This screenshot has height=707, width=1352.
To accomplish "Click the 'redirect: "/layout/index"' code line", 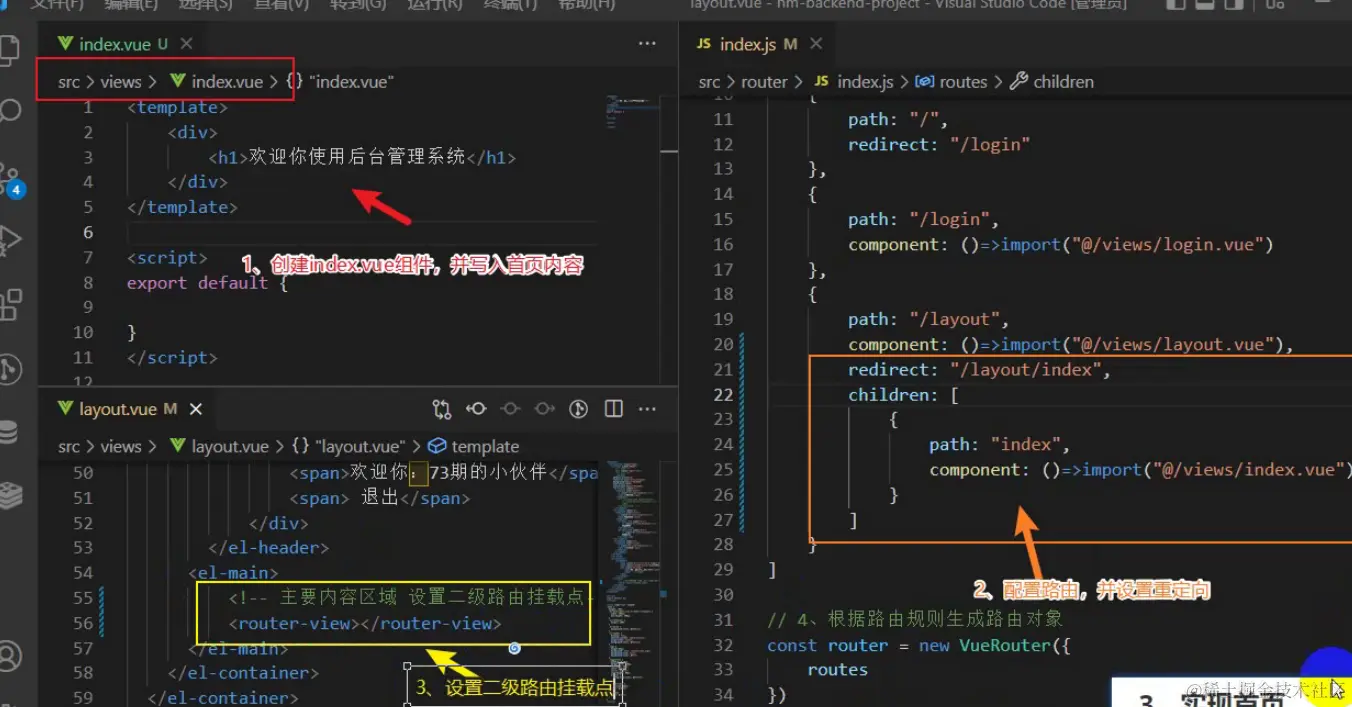I will pos(980,370).
